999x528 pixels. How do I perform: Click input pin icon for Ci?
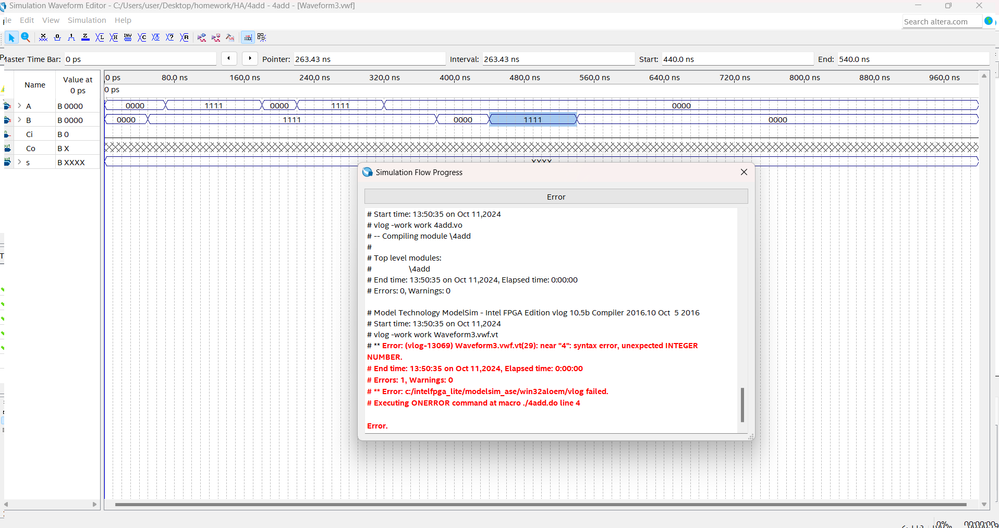click(7, 134)
